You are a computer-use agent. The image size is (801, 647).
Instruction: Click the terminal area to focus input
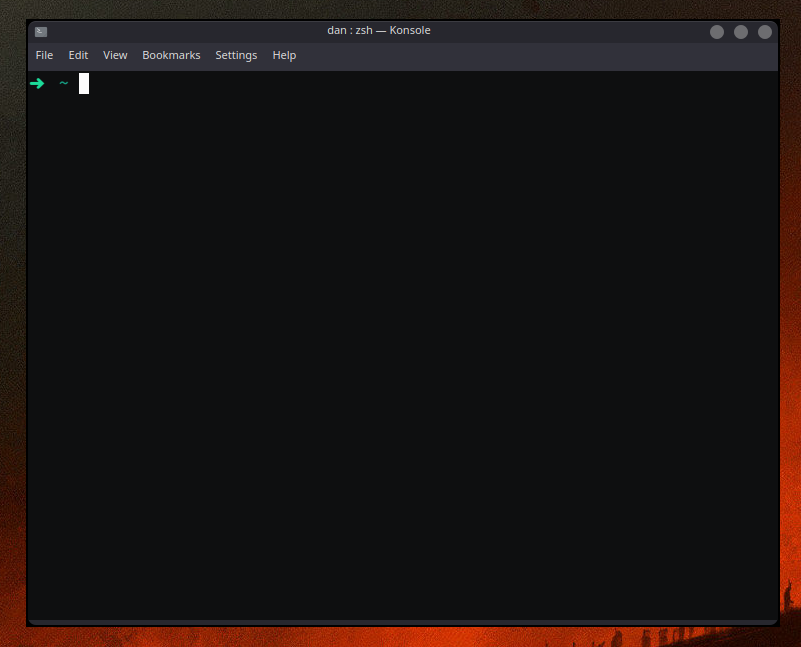[x=400, y=350]
